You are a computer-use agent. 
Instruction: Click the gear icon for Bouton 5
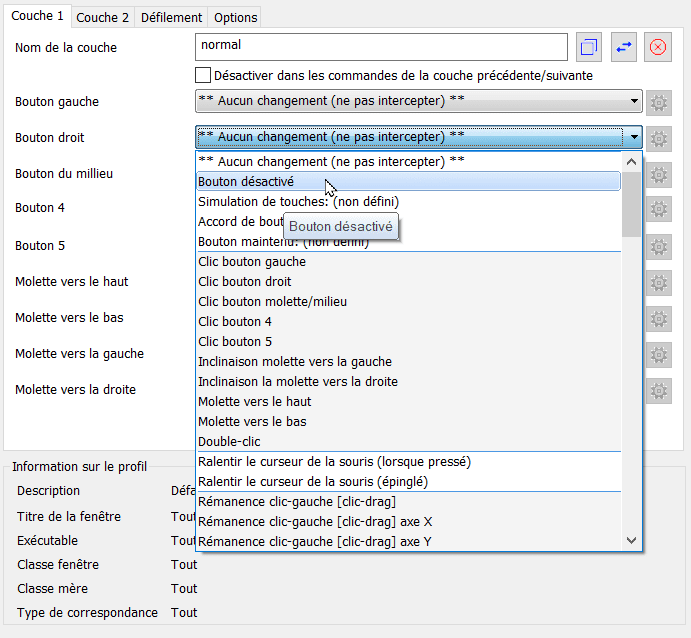point(658,246)
